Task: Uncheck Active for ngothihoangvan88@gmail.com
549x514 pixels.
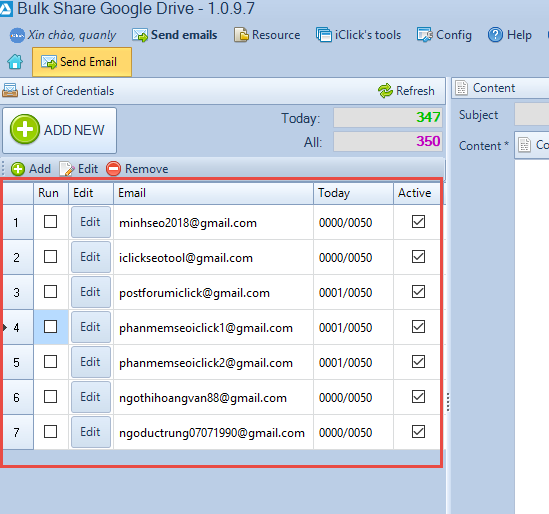Action: [x=418, y=397]
